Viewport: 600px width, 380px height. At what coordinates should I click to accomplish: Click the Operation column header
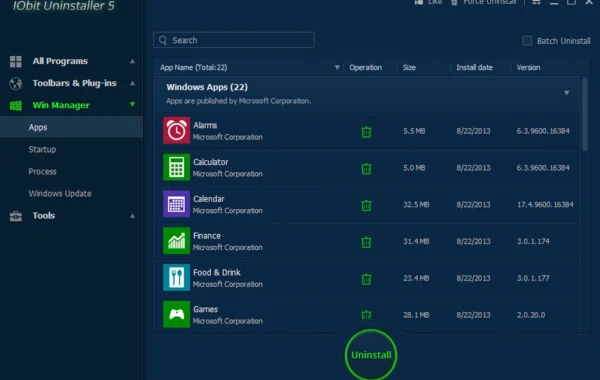[x=365, y=67]
